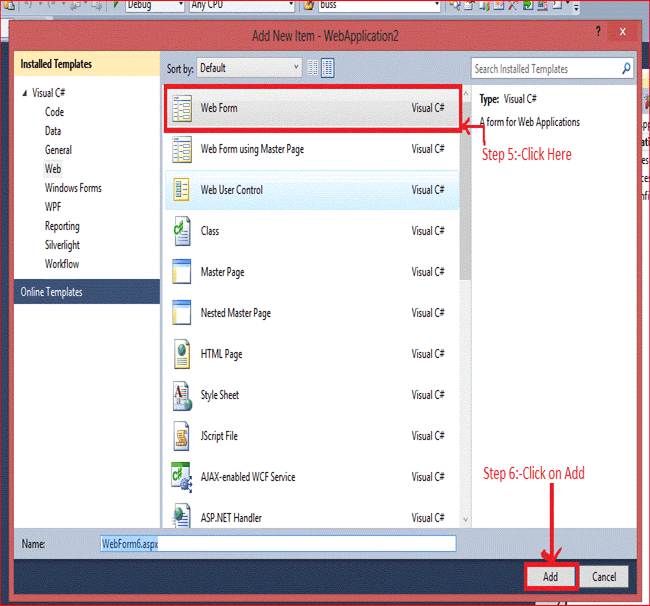Select the Web Form using Master Page icon
Viewport: 650px width, 606px height.
click(182, 149)
